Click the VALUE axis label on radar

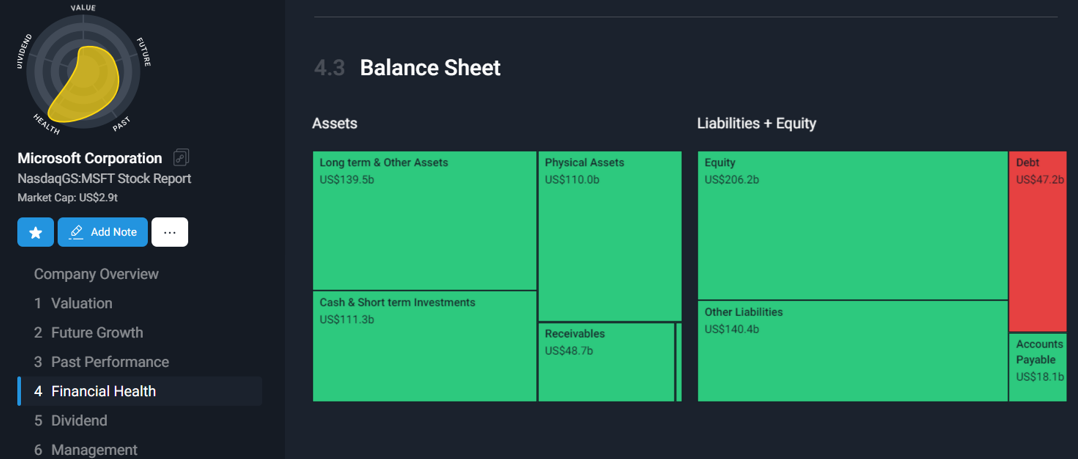coord(83,8)
